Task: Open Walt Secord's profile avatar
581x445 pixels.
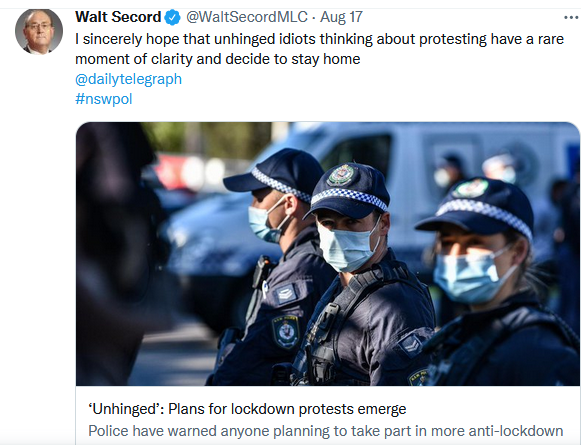Action: pyautogui.click(x=39, y=31)
